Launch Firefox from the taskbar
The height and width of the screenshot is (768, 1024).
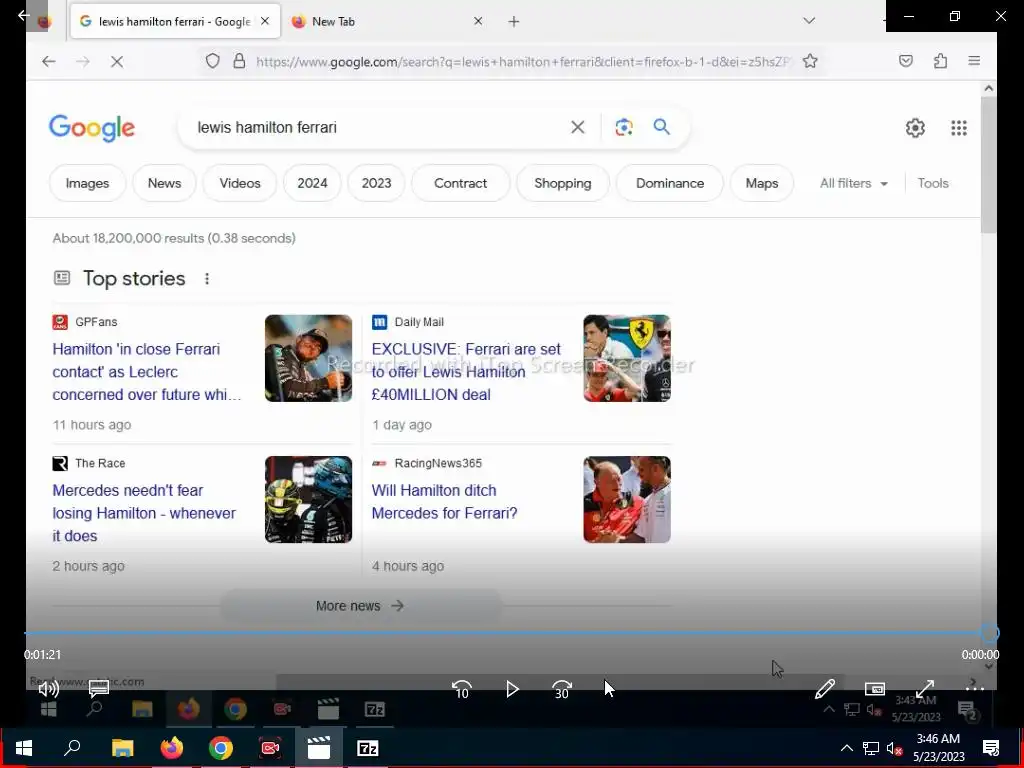172,748
